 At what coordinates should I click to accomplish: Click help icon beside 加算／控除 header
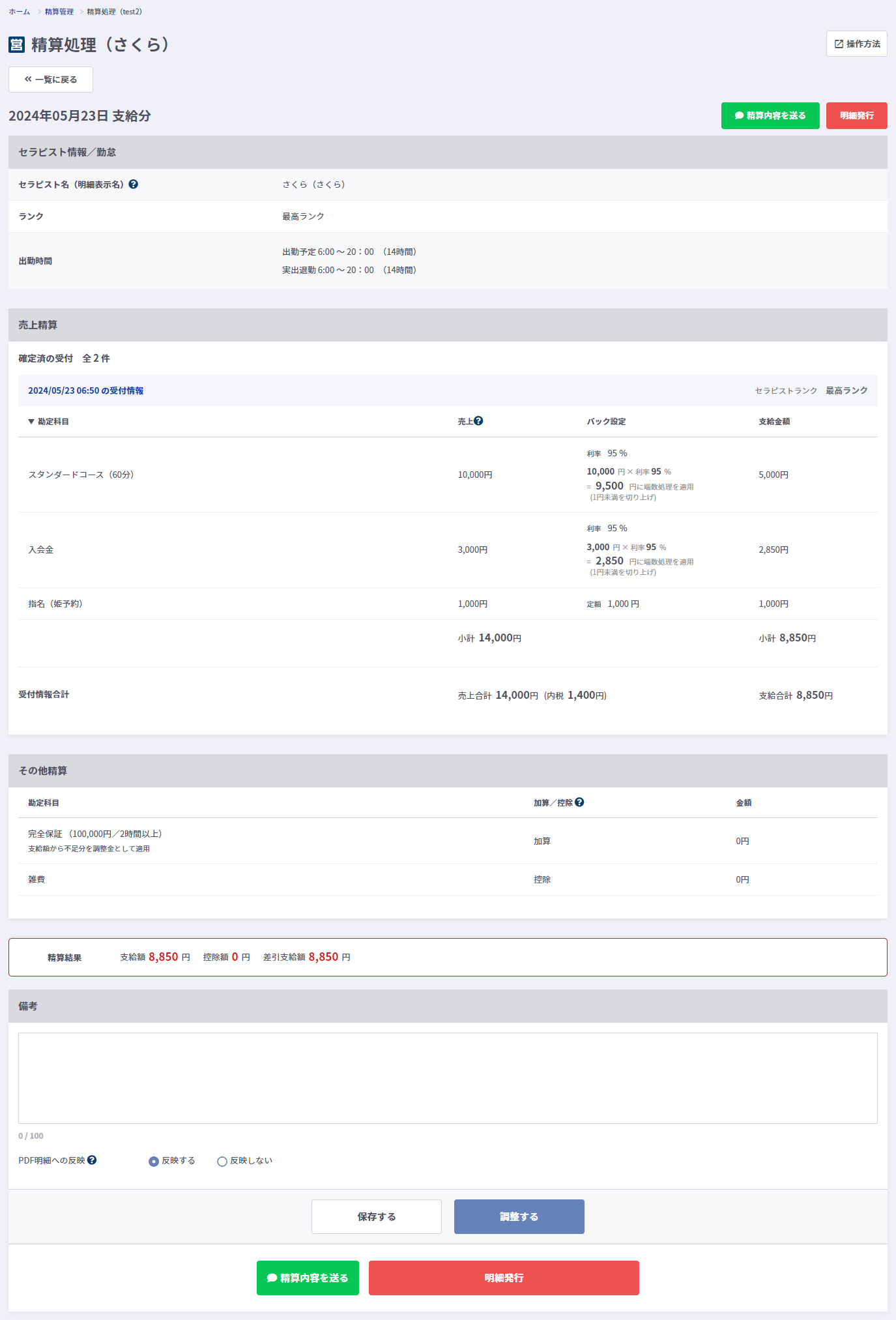click(579, 802)
